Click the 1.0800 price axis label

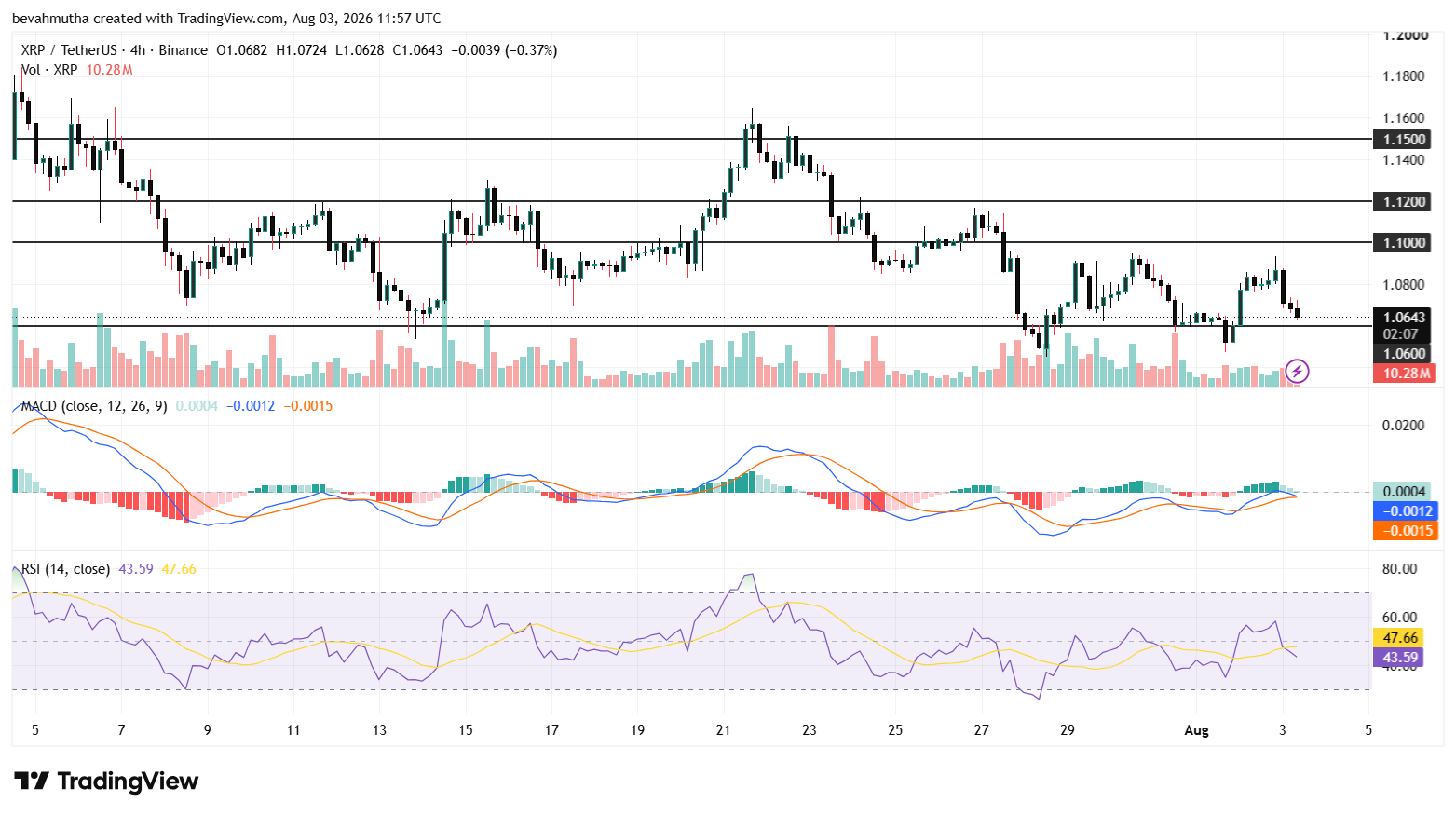[1404, 285]
